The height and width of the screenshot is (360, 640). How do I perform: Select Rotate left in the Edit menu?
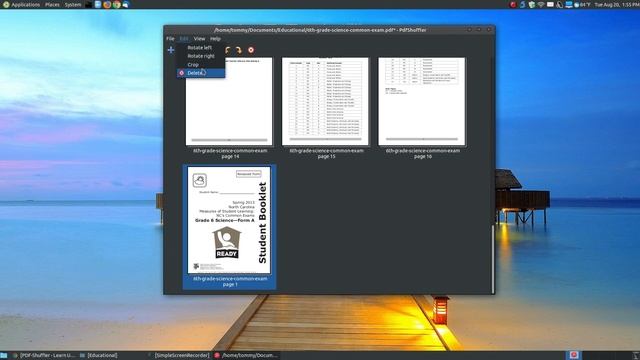point(201,47)
